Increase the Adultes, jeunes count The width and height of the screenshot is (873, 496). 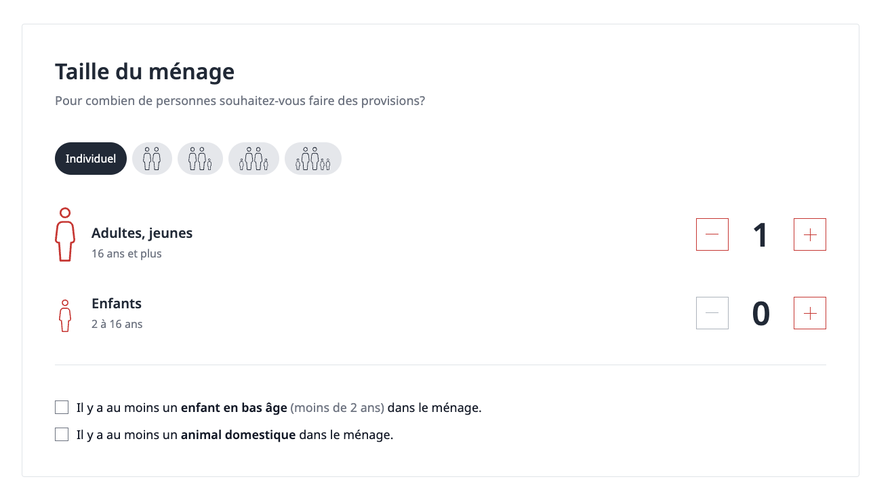pos(810,235)
